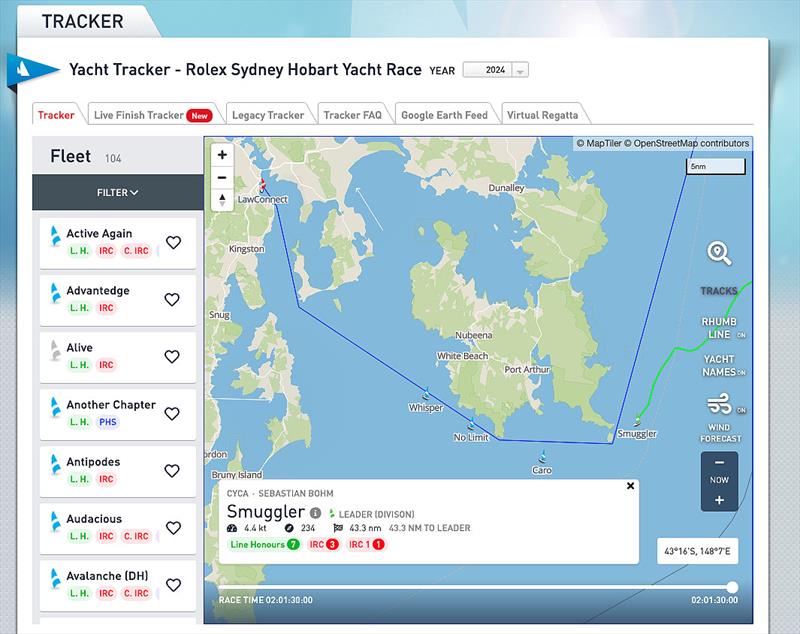
Task: Open the 2024 year dropdown
Action: pos(495,70)
